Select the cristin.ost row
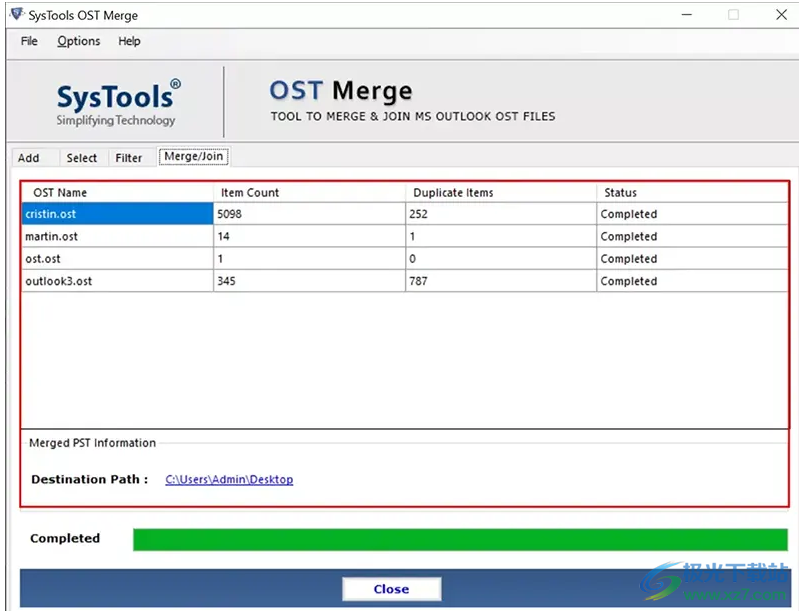Screen dimensions: 799x611 (x=117, y=214)
